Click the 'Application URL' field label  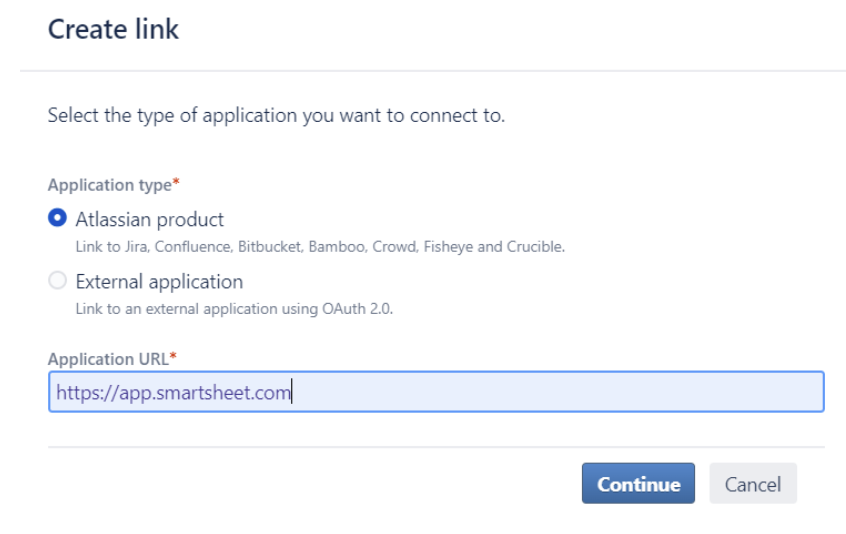pyautogui.click(x=108, y=359)
